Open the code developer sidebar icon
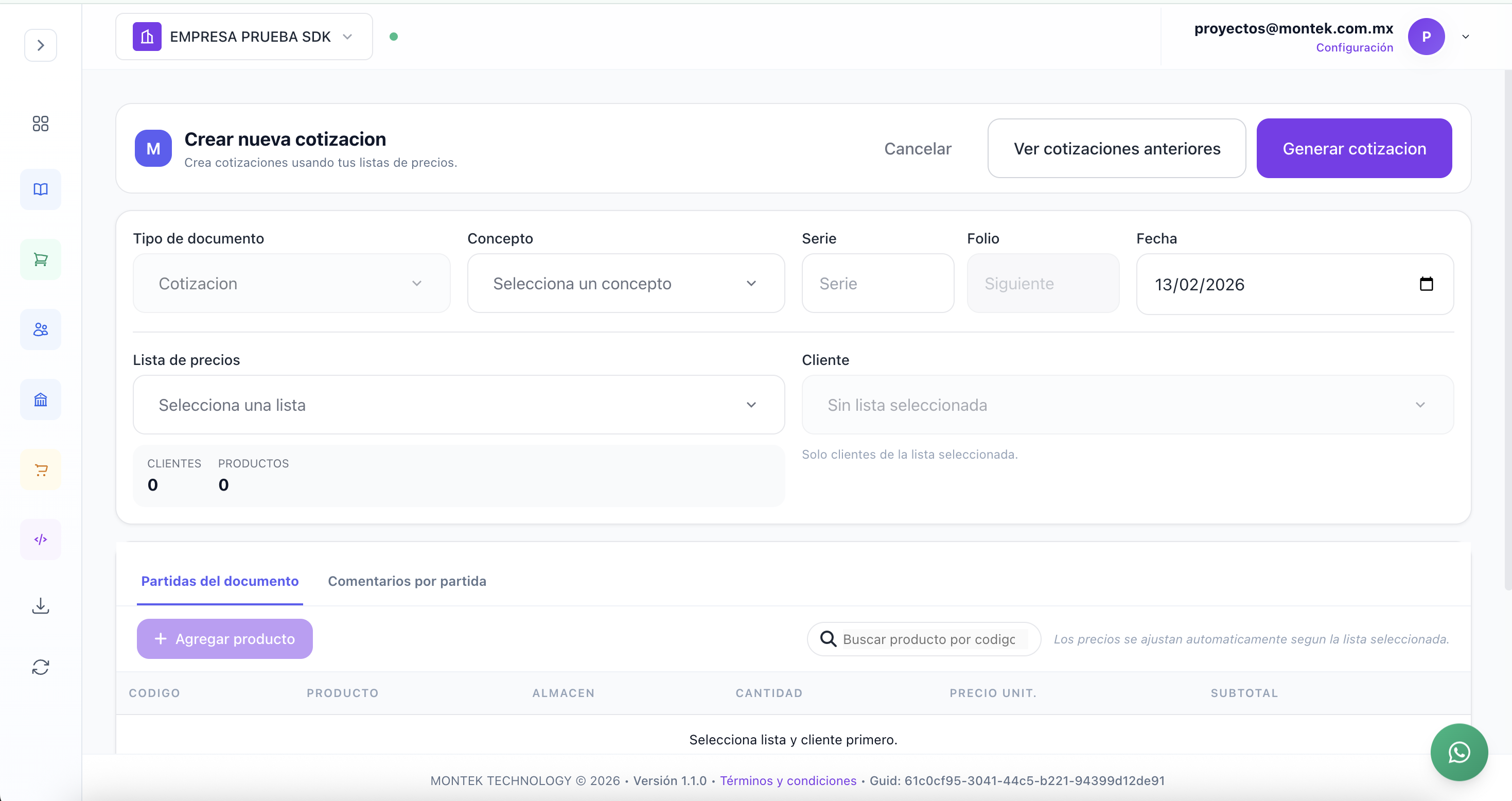The height and width of the screenshot is (801, 1512). (x=41, y=539)
